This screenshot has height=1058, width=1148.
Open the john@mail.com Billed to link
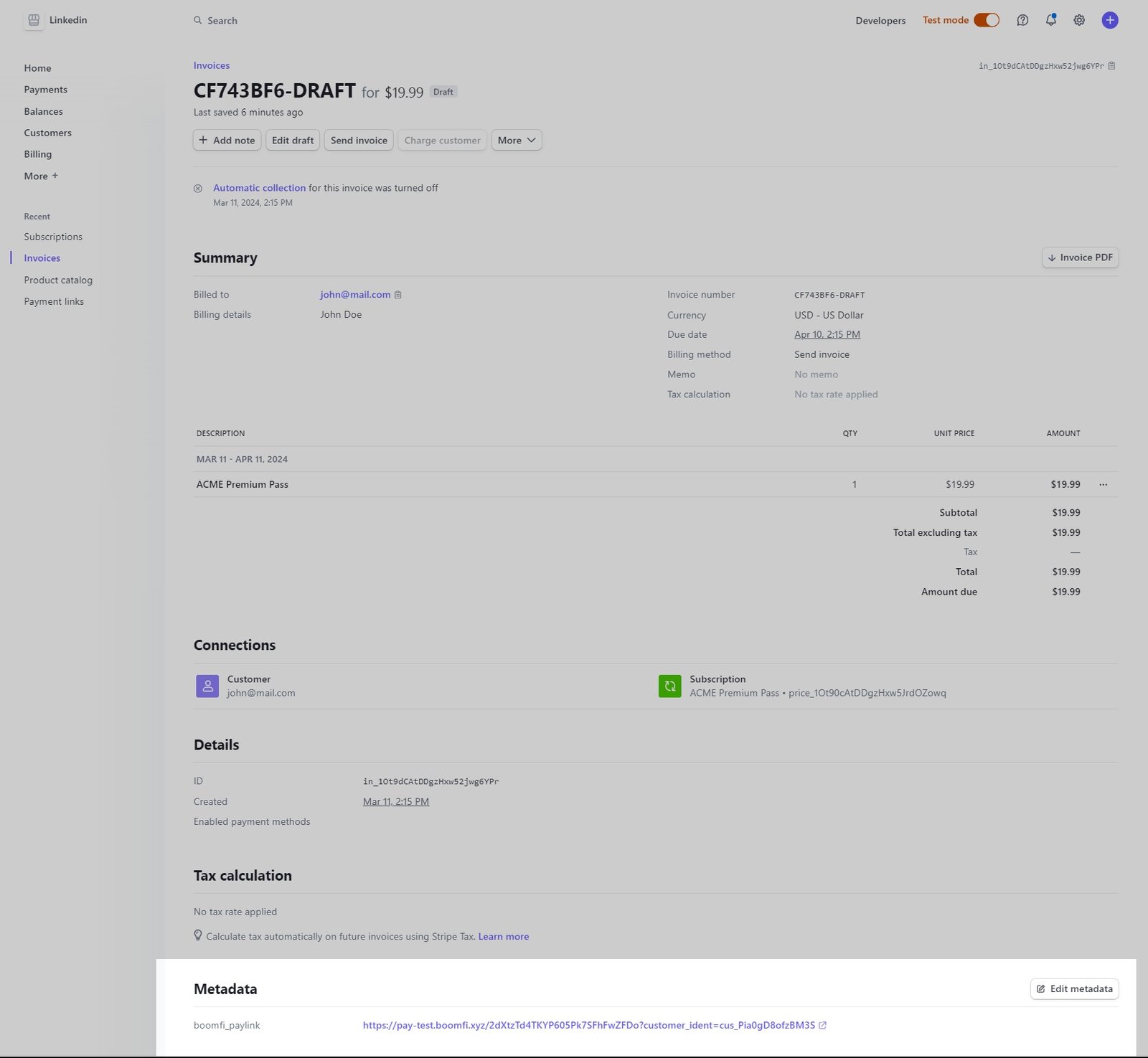click(x=355, y=295)
